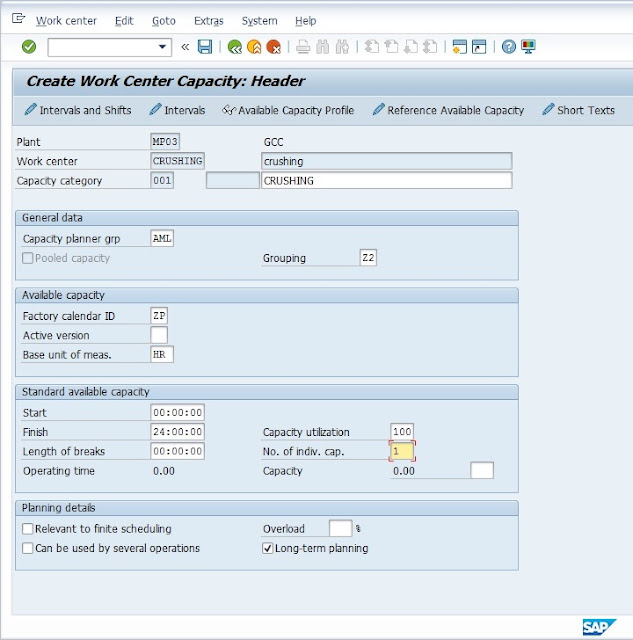Viewport: 633px width, 640px height.
Task: Open the command field dropdown arrow
Action: pos(162,47)
